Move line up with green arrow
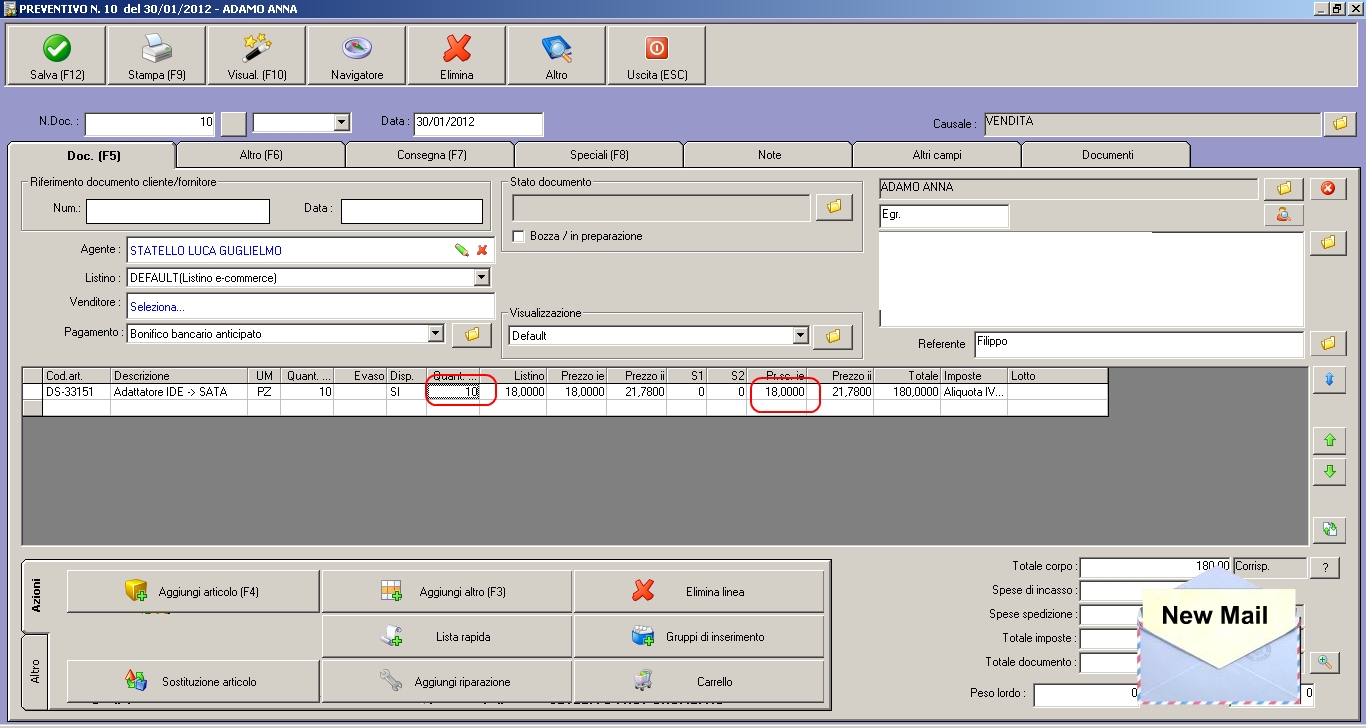This screenshot has height=728, width=1366. pos(1329,440)
